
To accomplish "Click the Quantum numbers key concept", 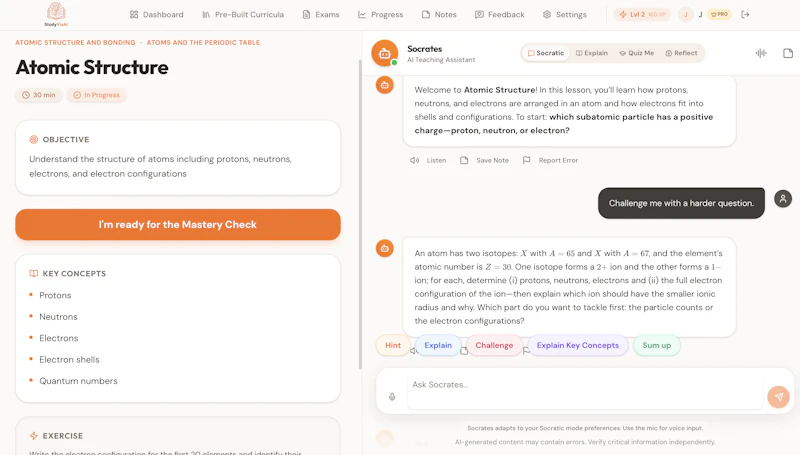I will [78, 381].
